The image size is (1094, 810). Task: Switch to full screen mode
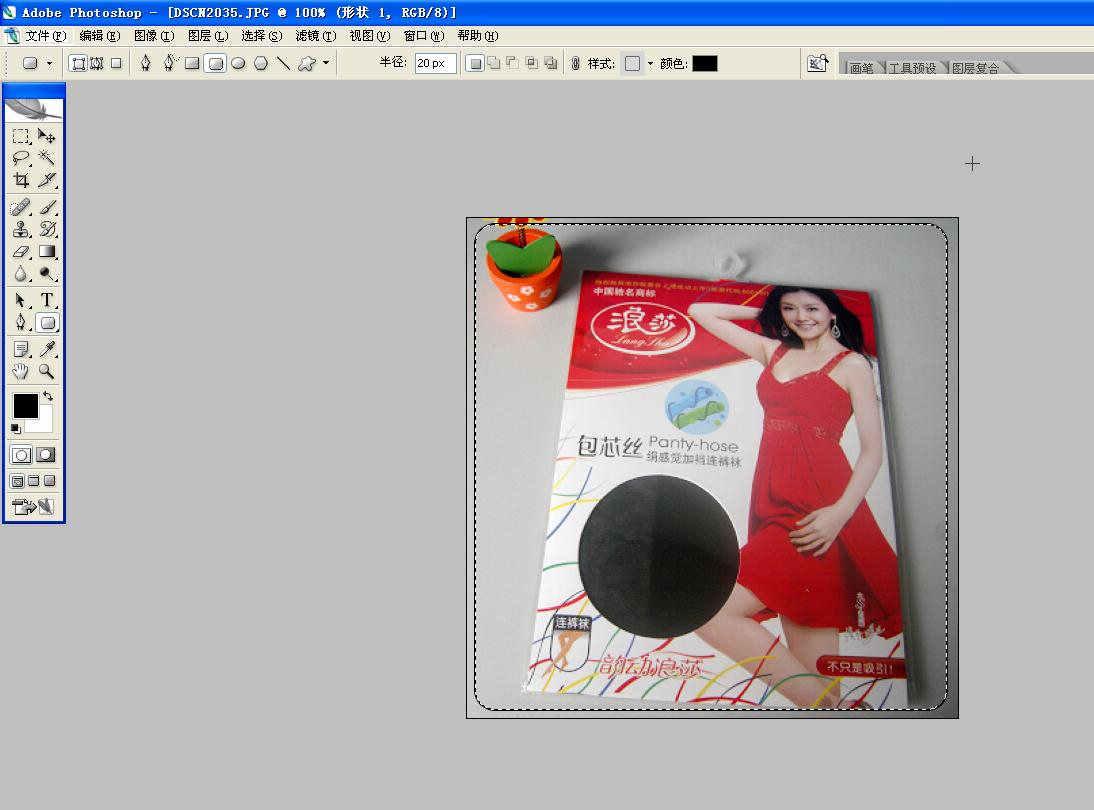point(50,481)
